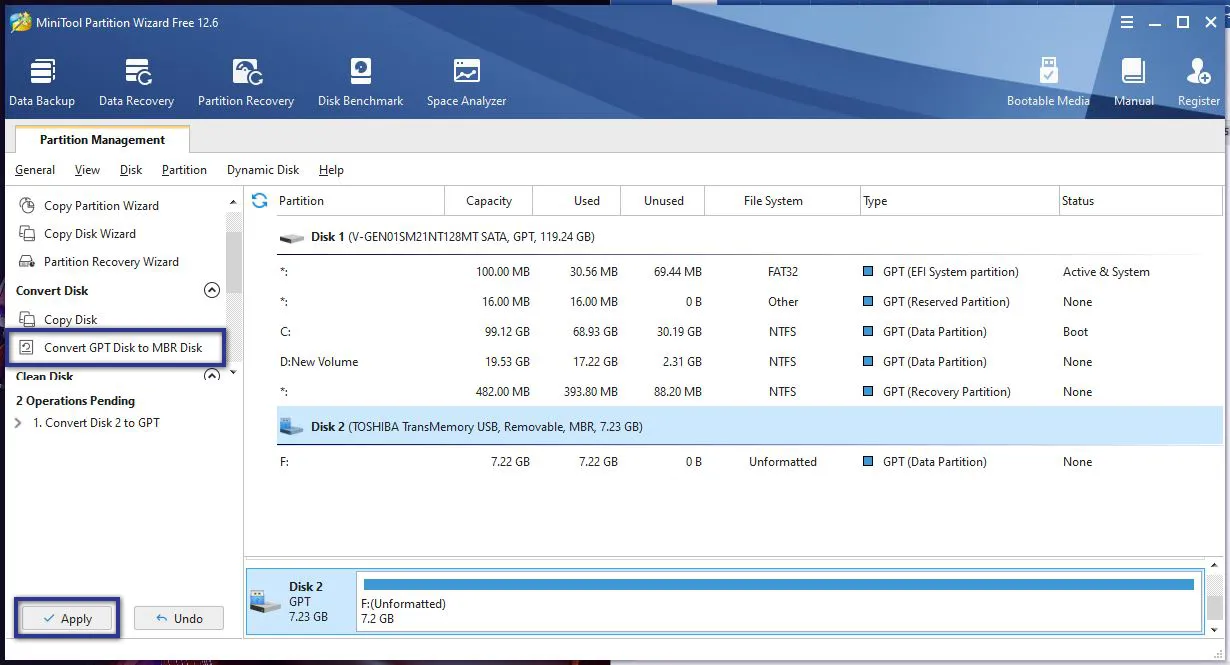The image size is (1230, 665).
Task: Open the Dynamic Disk menu
Action: pyautogui.click(x=263, y=170)
